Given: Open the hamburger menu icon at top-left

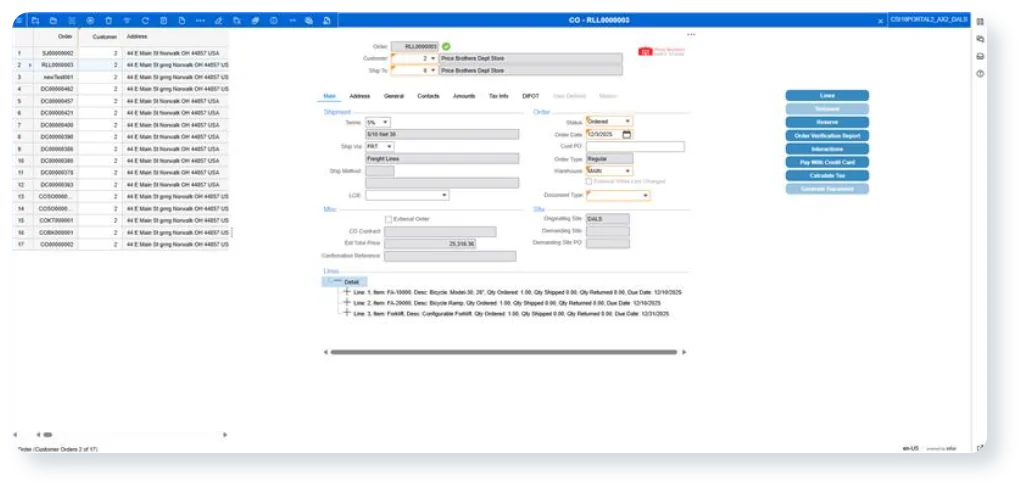Looking at the screenshot, I should pos(18,20).
